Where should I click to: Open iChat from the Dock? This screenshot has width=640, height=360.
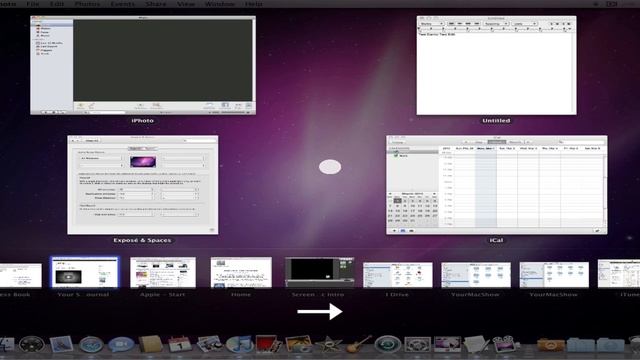coord(120,345)
